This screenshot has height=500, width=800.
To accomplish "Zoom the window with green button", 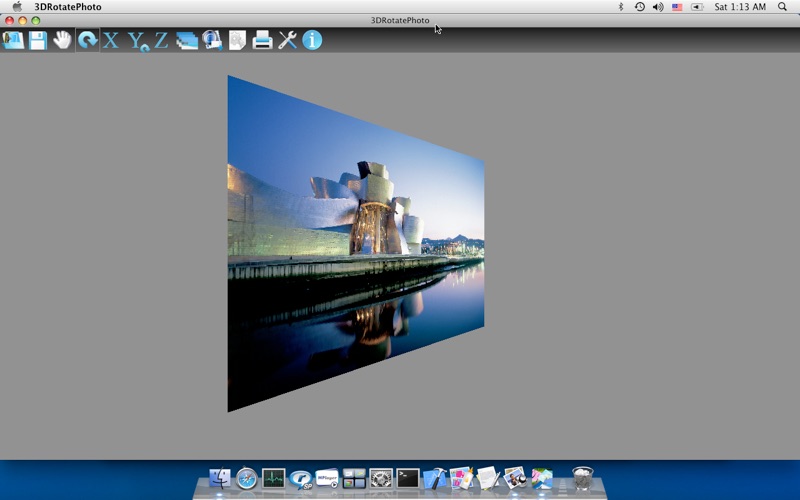I will (36, 20).
